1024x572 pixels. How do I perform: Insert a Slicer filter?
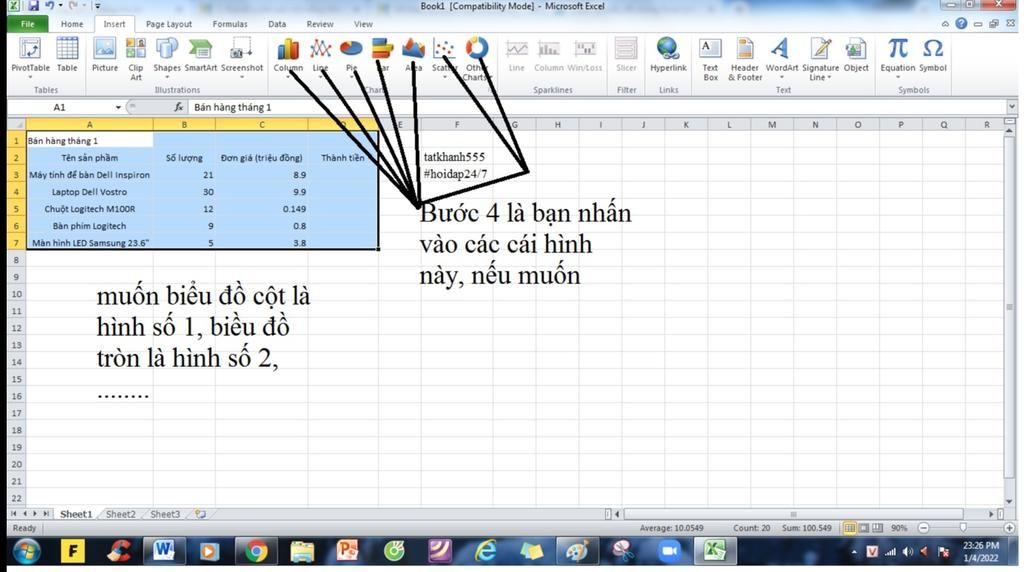click(626, 55)
